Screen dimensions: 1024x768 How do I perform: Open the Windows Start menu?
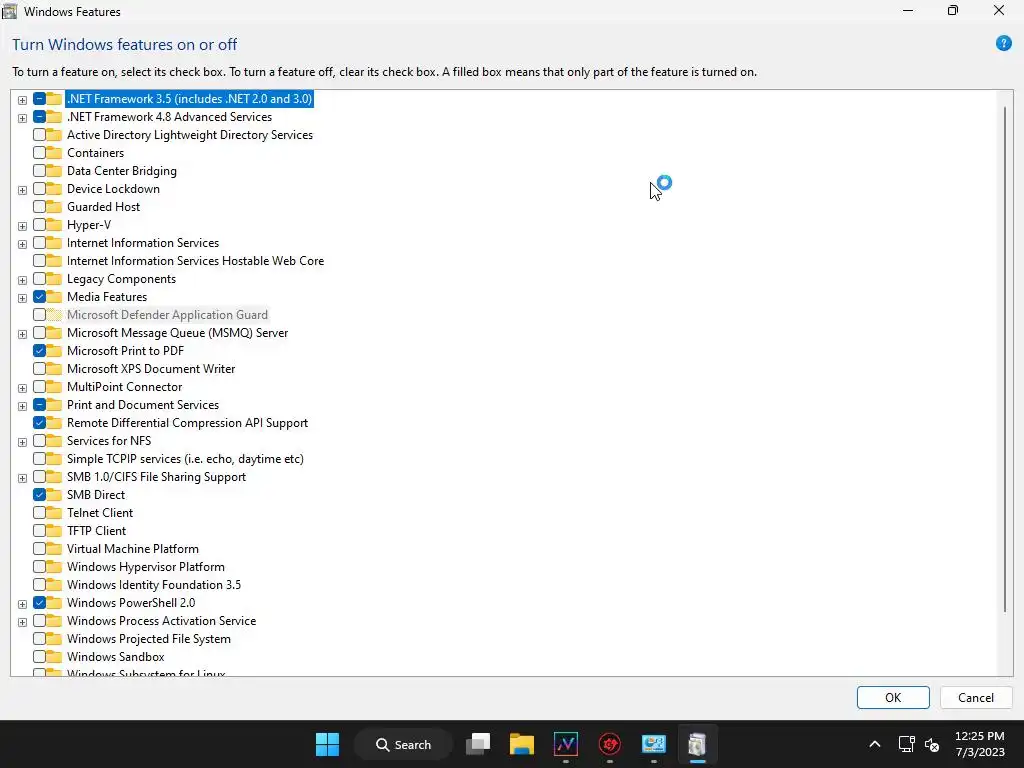pyautogui.click(x=327, y=744)
